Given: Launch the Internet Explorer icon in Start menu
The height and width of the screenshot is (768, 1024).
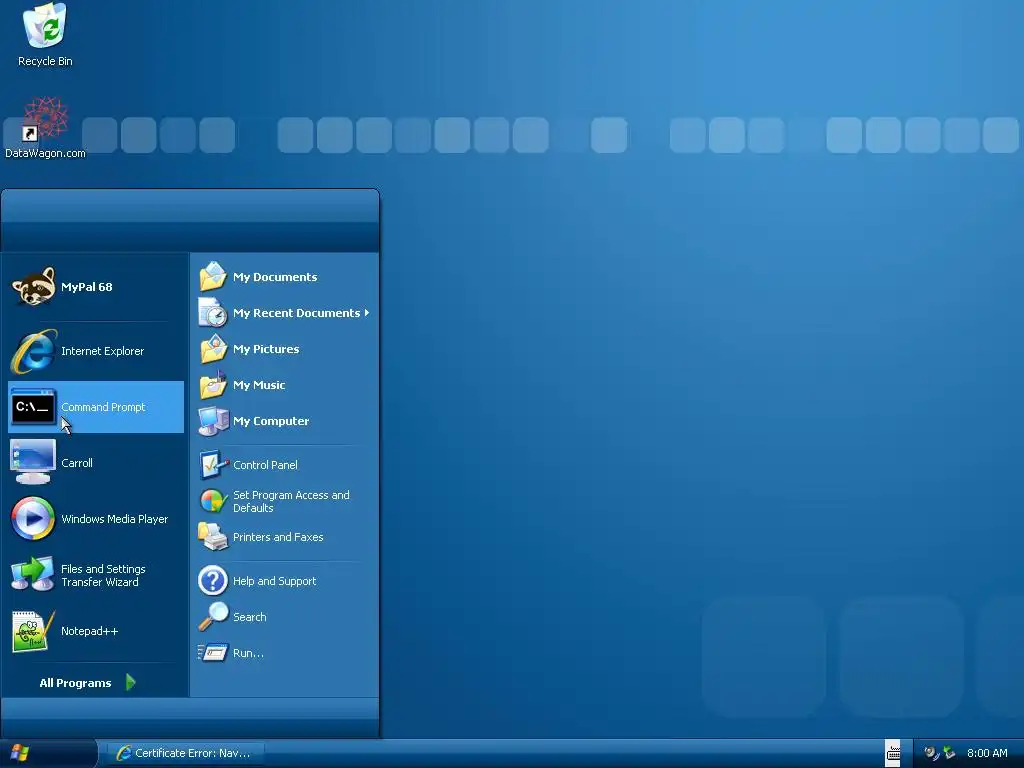Looking at the screenshot, I should 33,351.
